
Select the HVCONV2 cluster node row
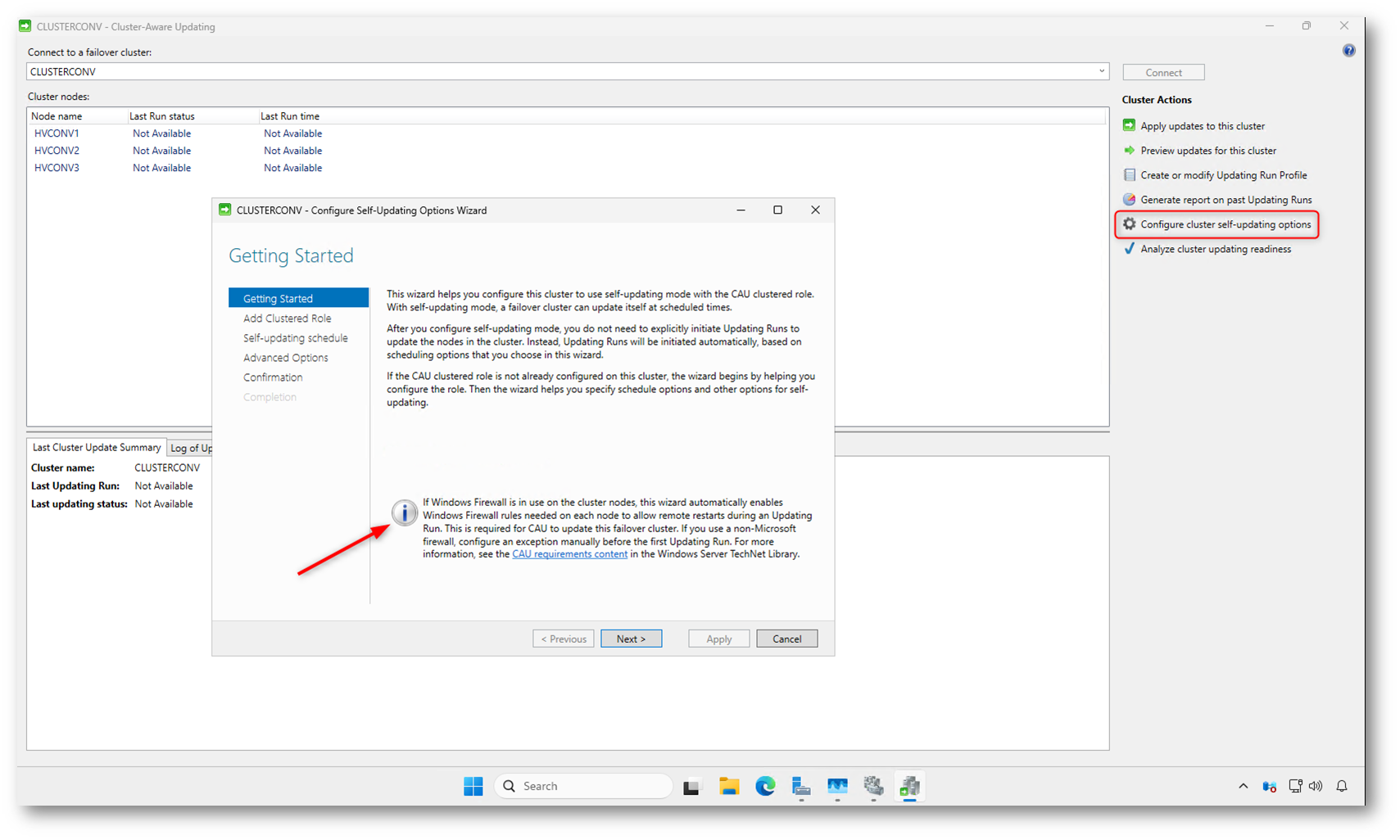(57, 151)
